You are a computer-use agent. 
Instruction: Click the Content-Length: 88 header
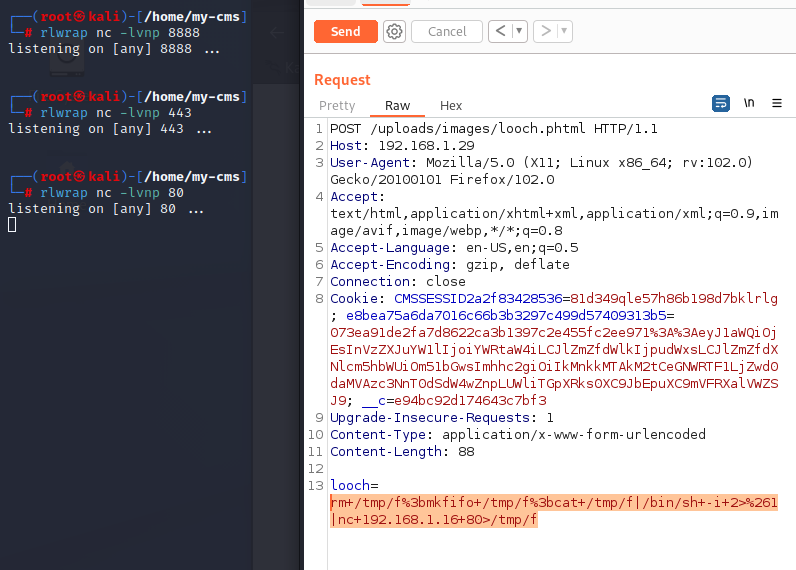[x=402, y=452]
